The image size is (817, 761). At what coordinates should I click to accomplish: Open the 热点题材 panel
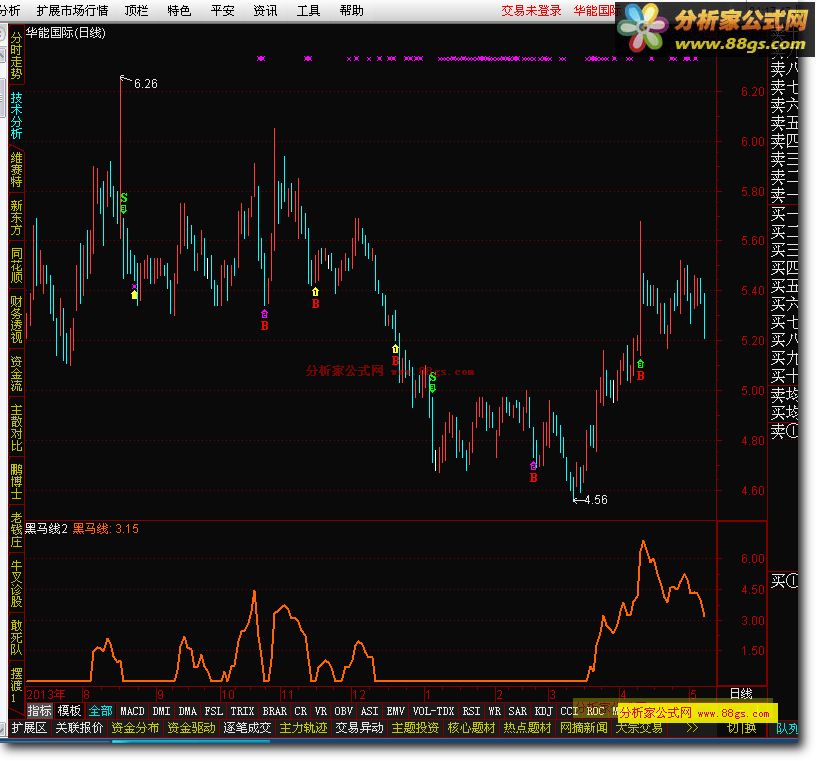527,728
